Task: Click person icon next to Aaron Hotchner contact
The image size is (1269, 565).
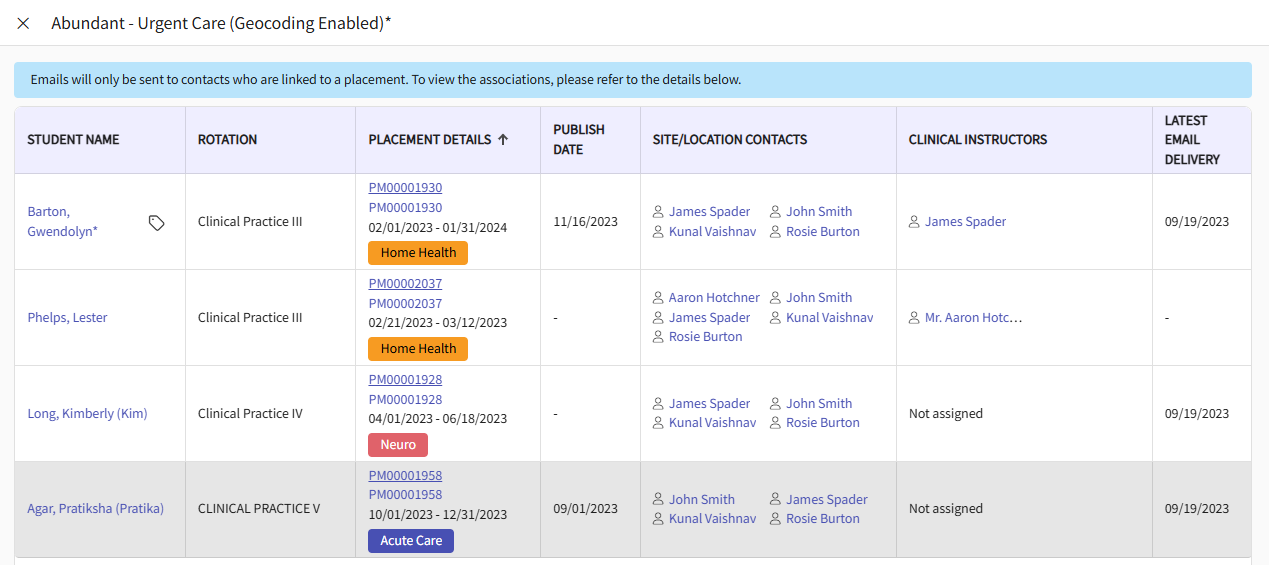Action: 658,298
